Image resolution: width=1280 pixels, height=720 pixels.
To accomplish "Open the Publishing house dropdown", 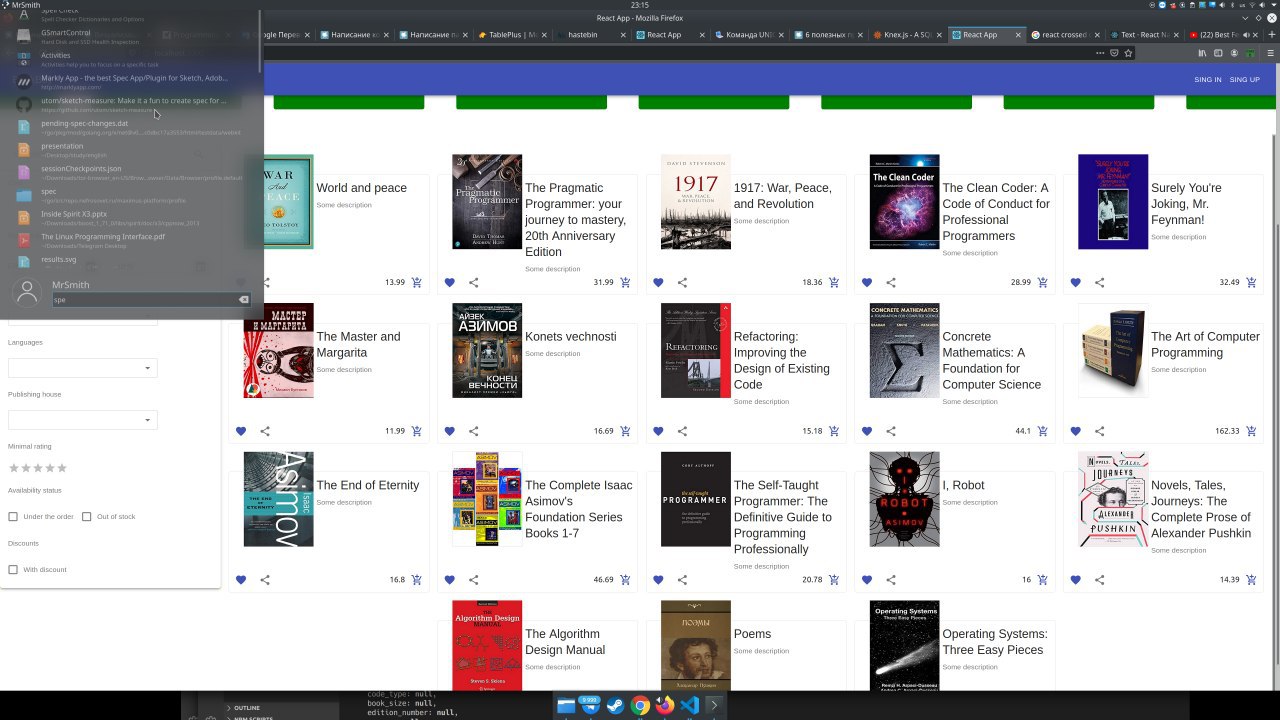I will [x=83, y=420].
